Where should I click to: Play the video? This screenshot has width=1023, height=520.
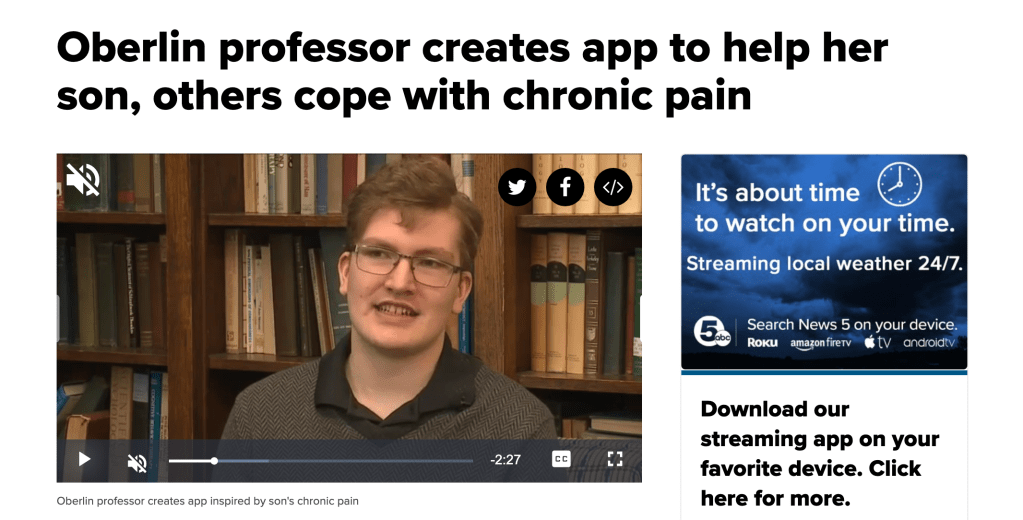pyautogui.click(x=84, y=459)
